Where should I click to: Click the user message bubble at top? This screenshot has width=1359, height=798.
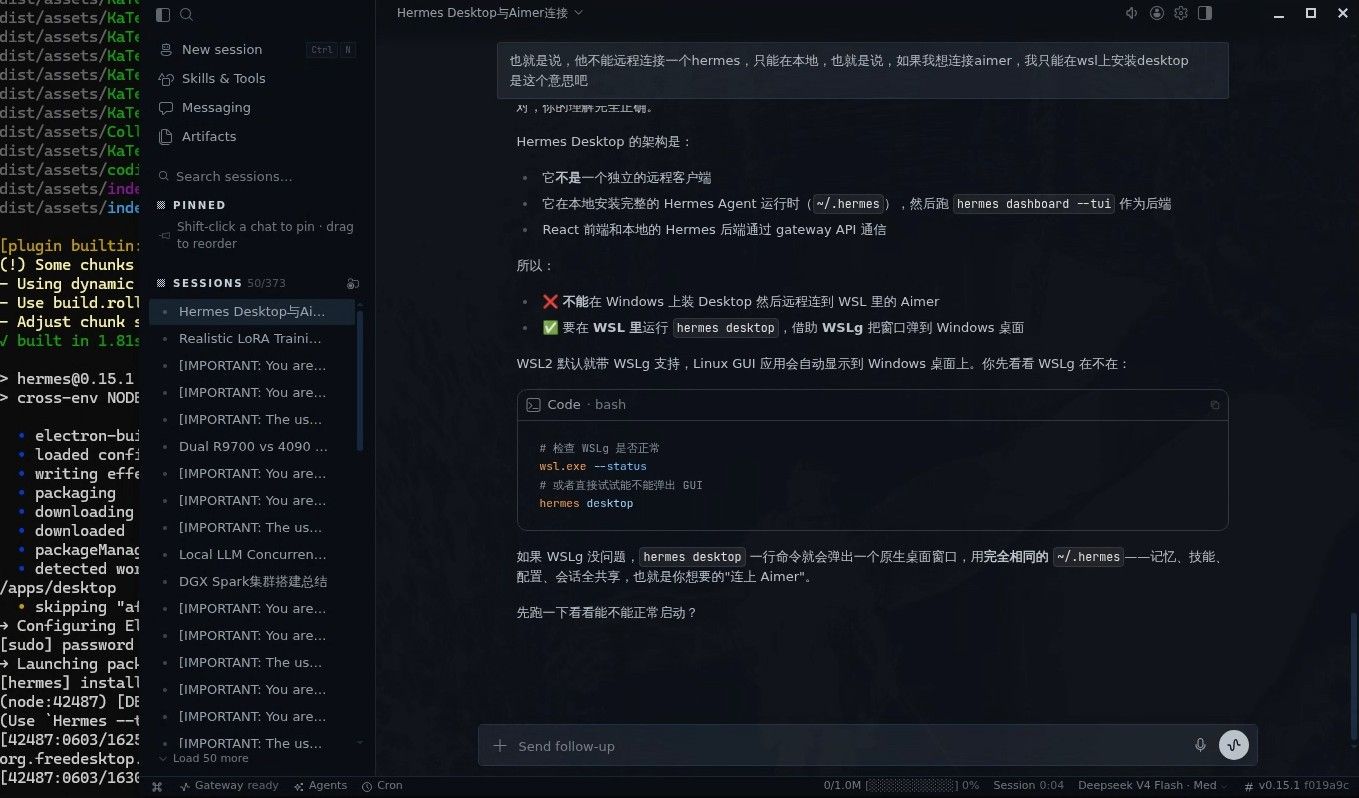click(862, 70)
